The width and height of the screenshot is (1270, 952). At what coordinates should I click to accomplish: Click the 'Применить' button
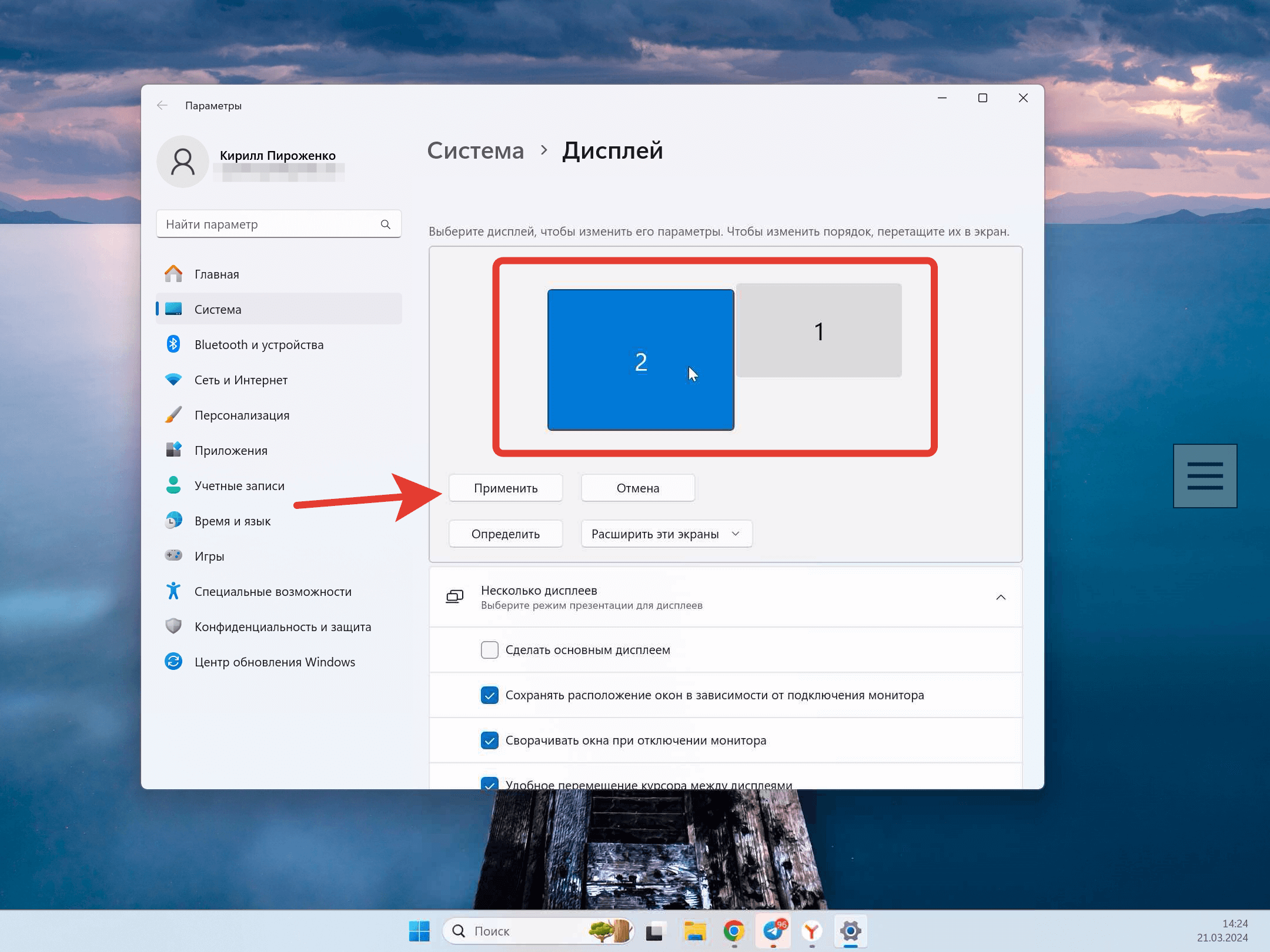click(506, 488)
